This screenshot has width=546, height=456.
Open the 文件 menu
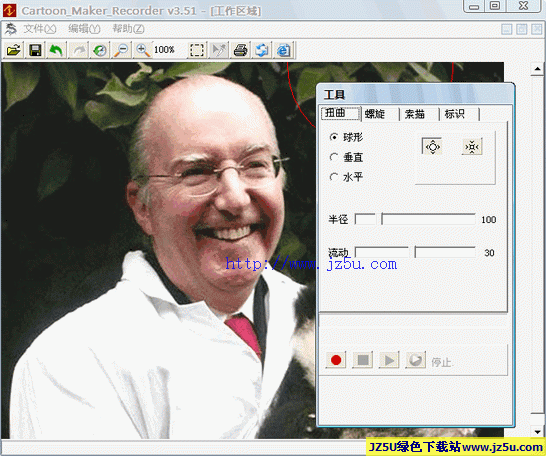tap(40, 29)
